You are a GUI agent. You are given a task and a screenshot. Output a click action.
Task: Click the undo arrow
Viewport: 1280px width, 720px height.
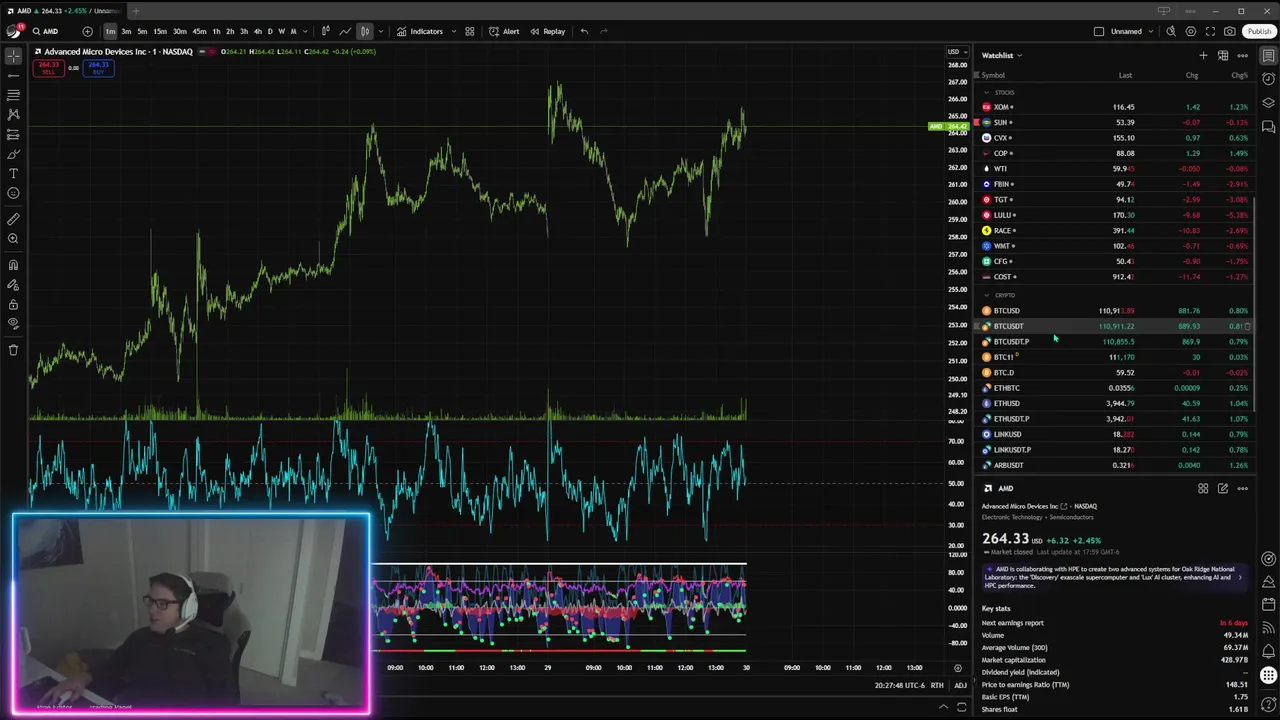[584, 31]
